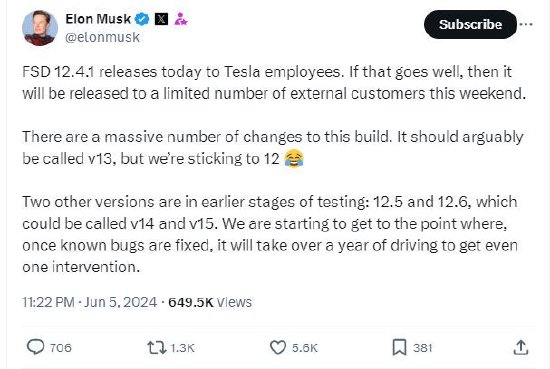This screenshot has width=550, height=369.
Task: Click the 11:22 PM Jun 5, 2024 timestamp
Action: point(89,302)
